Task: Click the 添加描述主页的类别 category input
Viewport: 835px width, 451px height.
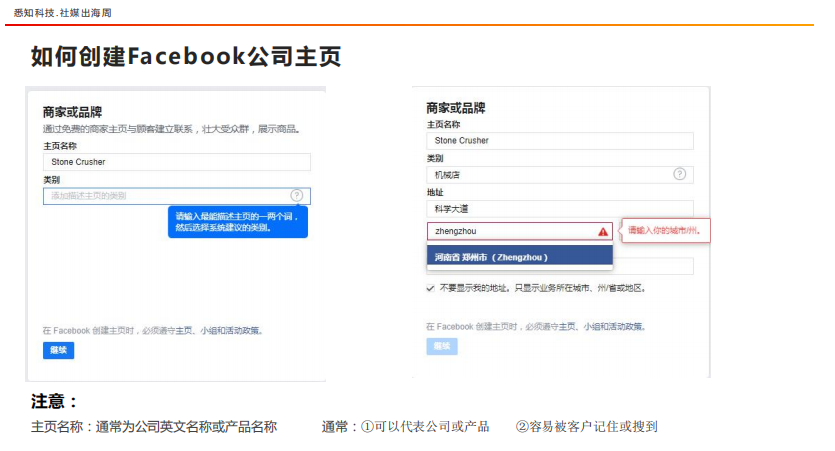Action: click(x=177, y=196)
